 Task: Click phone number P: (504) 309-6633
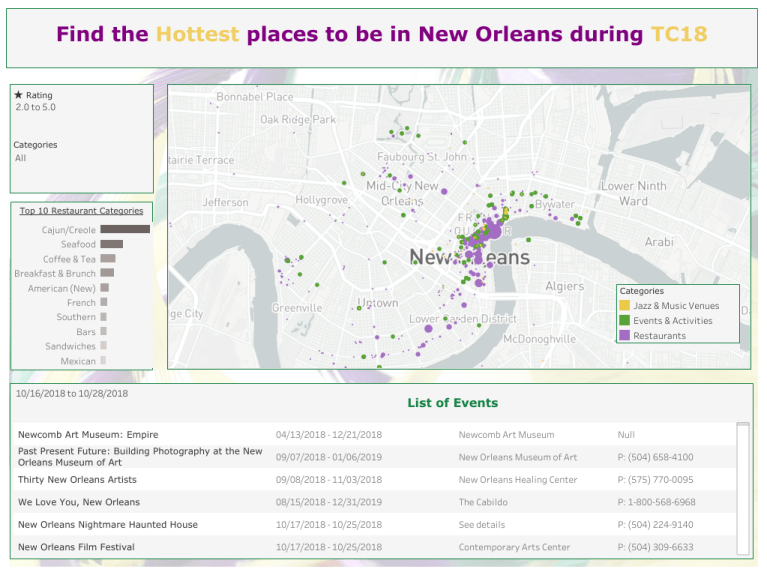(x=655, y=547)
